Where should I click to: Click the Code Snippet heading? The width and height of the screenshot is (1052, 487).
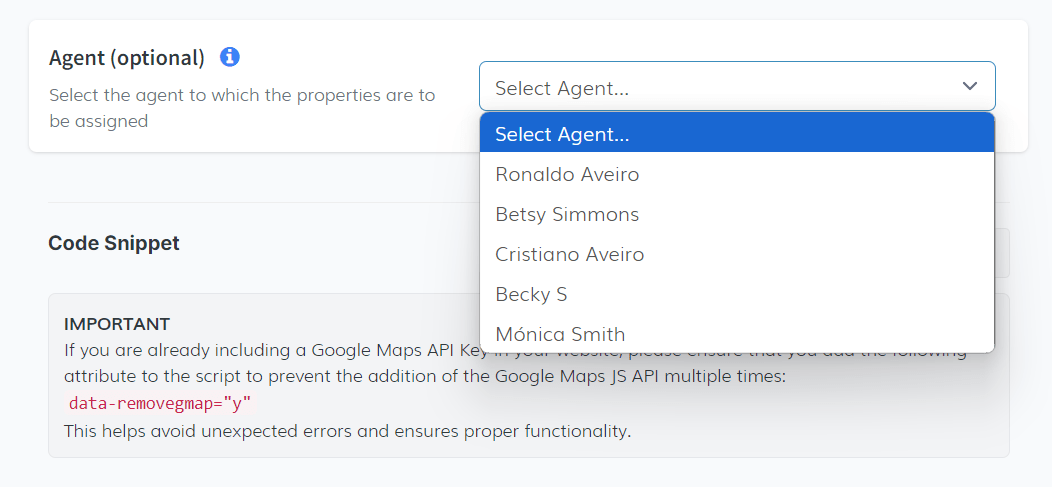(114, 243)
